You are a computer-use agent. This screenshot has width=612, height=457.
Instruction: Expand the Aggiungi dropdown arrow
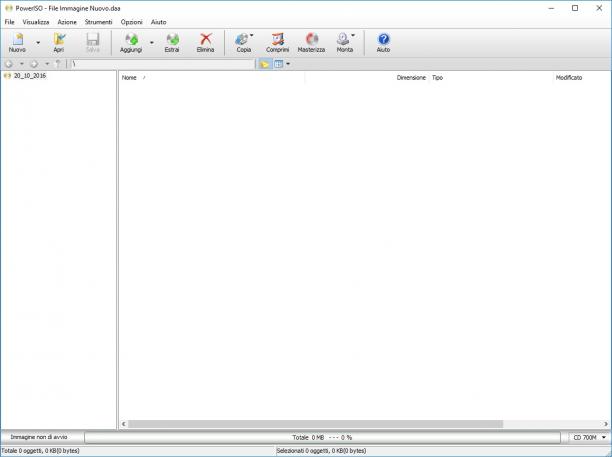point(152,43)
